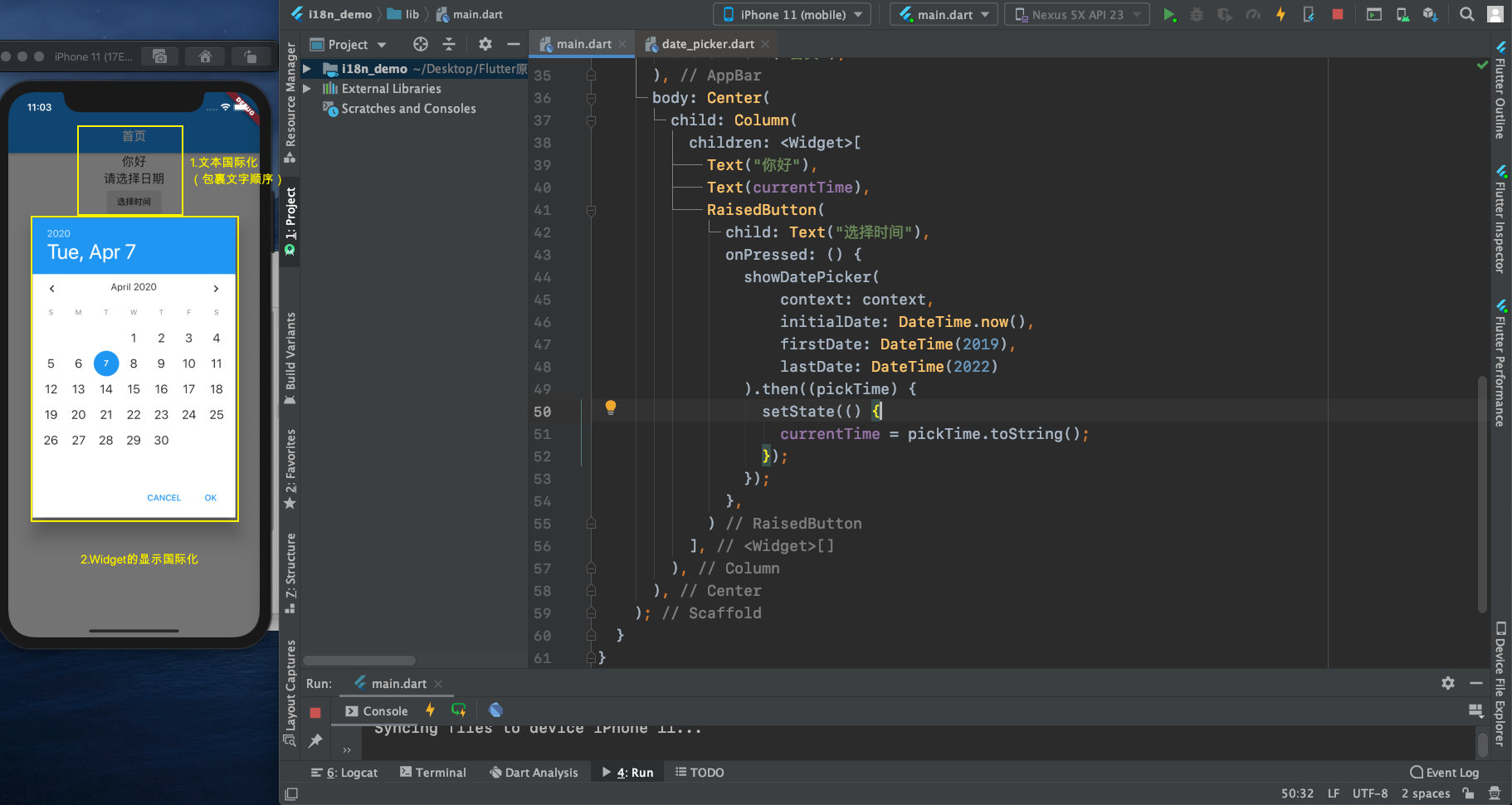The image size is (1512, 805).
Task: Open the AVD Manager icon in toolbar
Action: point(1402,14)
